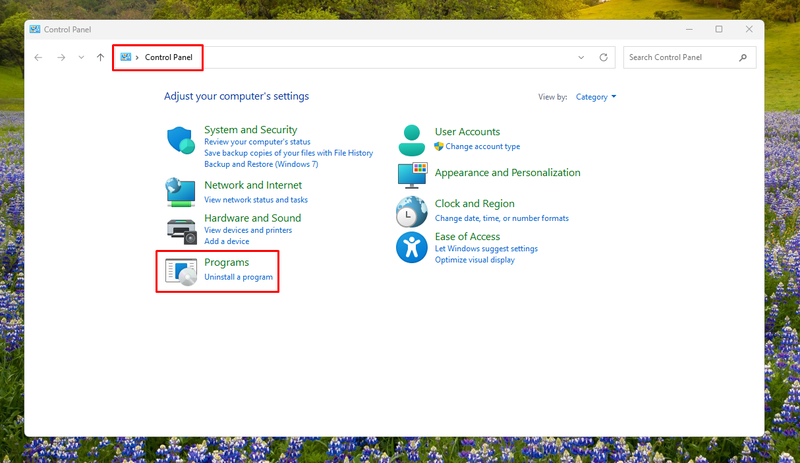Open the Hardware and Sound printer icon
Image resolution: width=800 pixels, height=463 pixels.
(181, 231)
